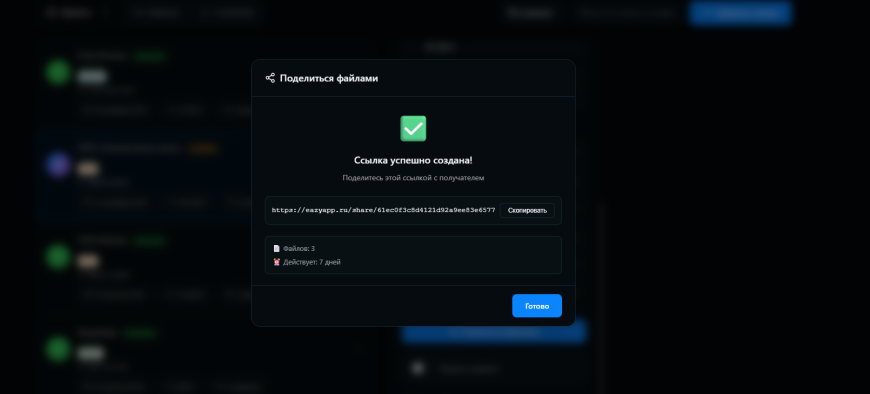Click the 'Действует: 7 дней' text

click(312, 262)
